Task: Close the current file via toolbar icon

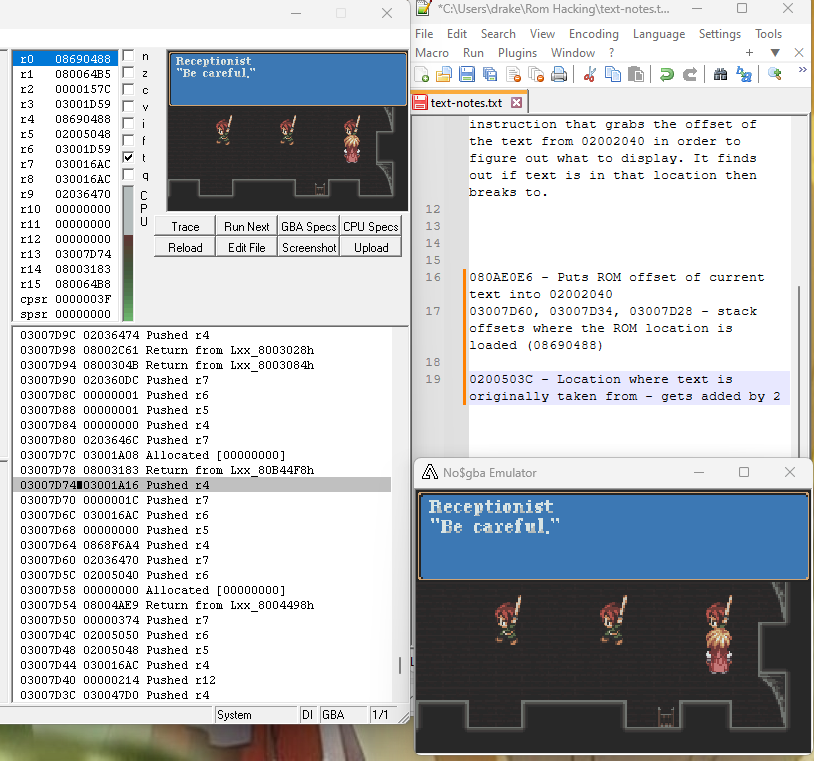Action: pos(513,75)
